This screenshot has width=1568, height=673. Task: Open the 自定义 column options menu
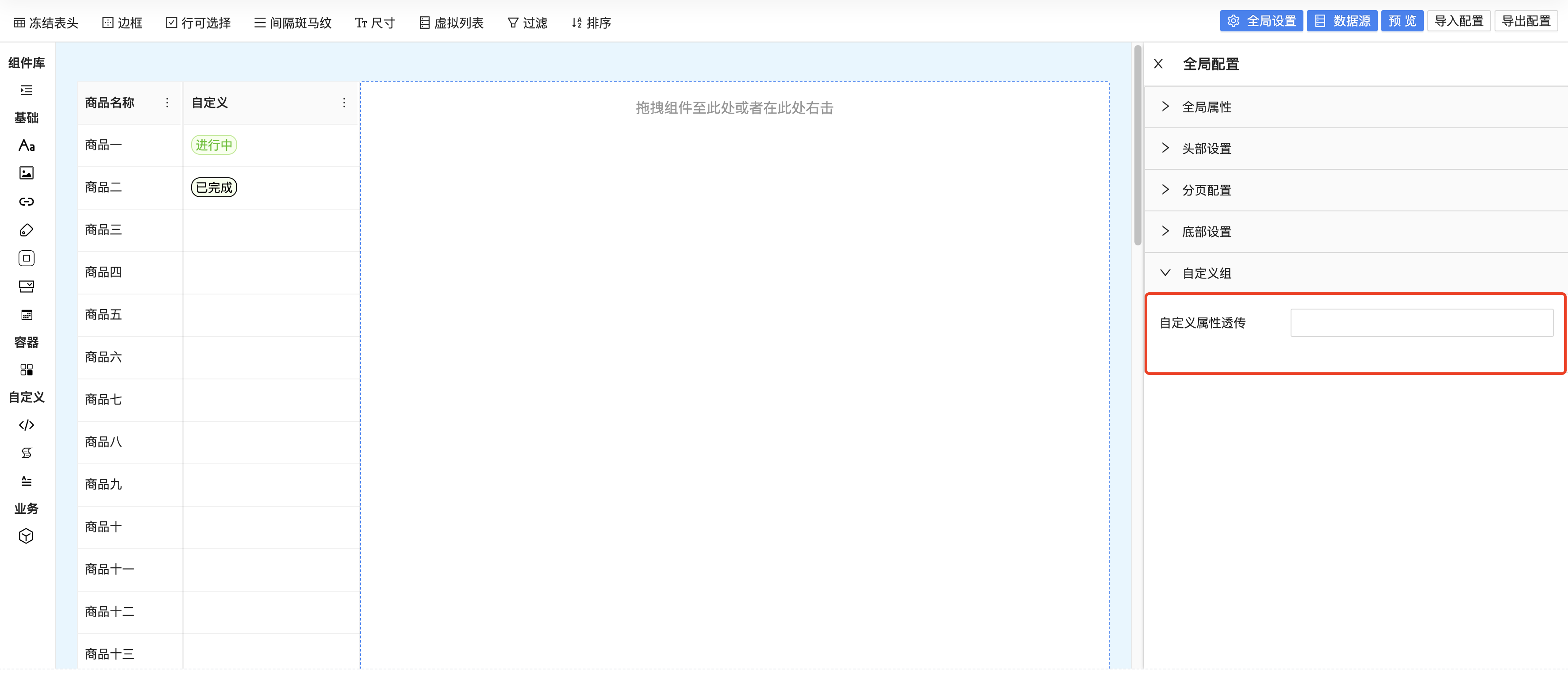point(344,103)
